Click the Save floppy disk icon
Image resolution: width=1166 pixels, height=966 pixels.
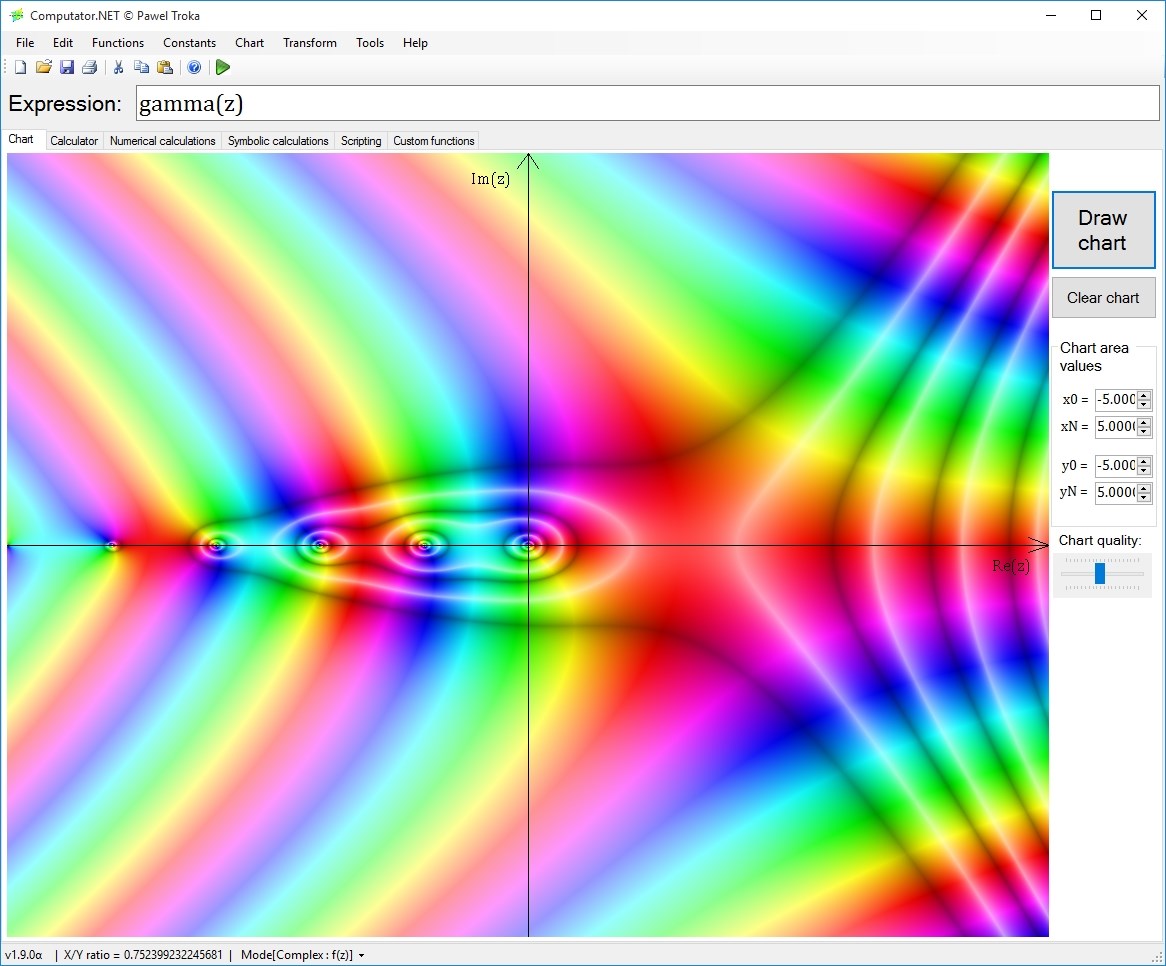point(67,68)
